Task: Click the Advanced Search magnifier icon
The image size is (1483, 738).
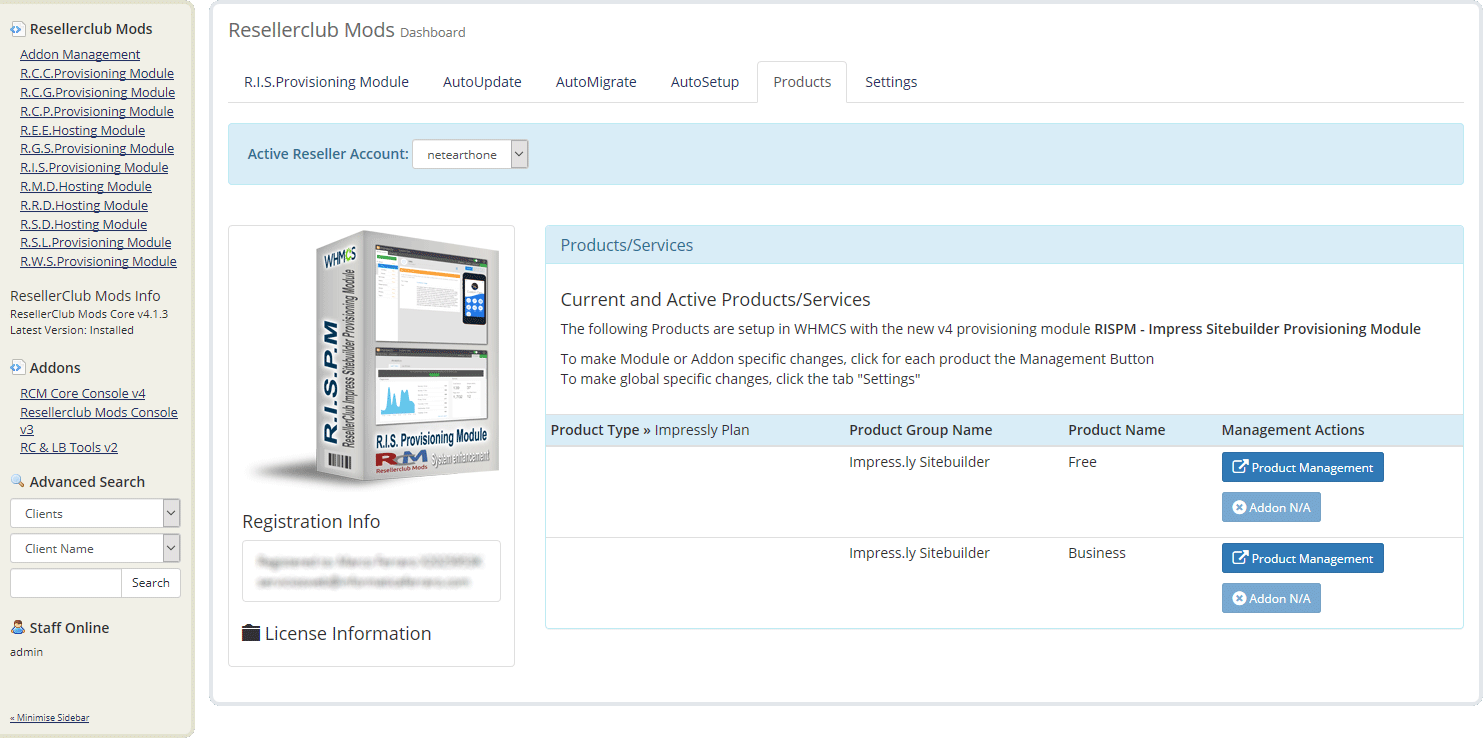Action: tap(17, 481)
